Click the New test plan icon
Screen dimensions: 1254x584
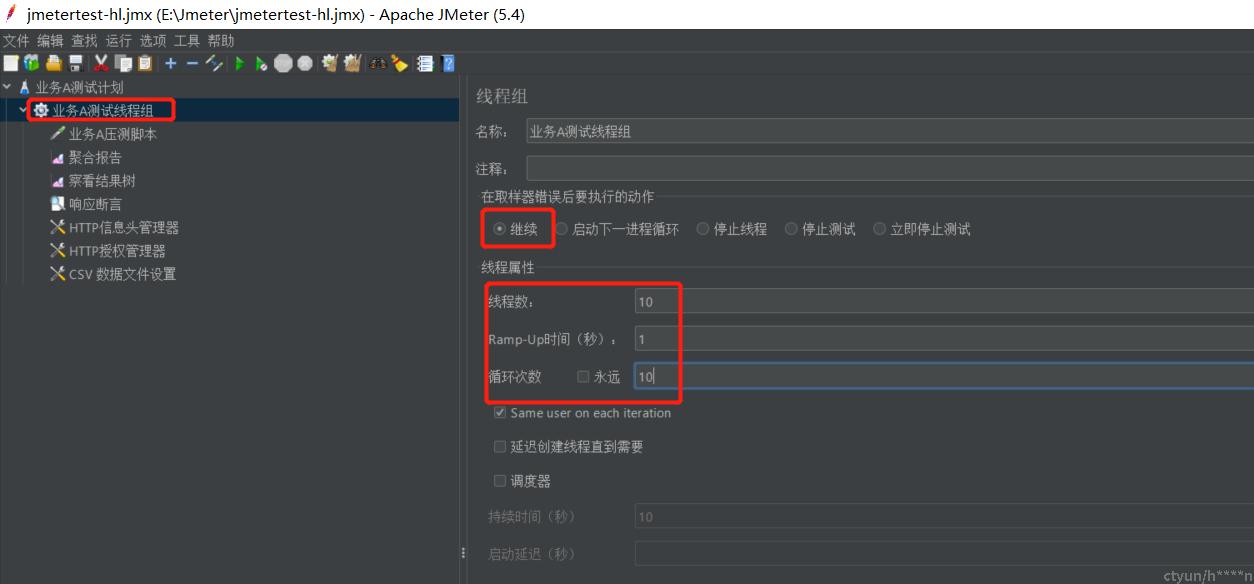click(x=10, y=63)
